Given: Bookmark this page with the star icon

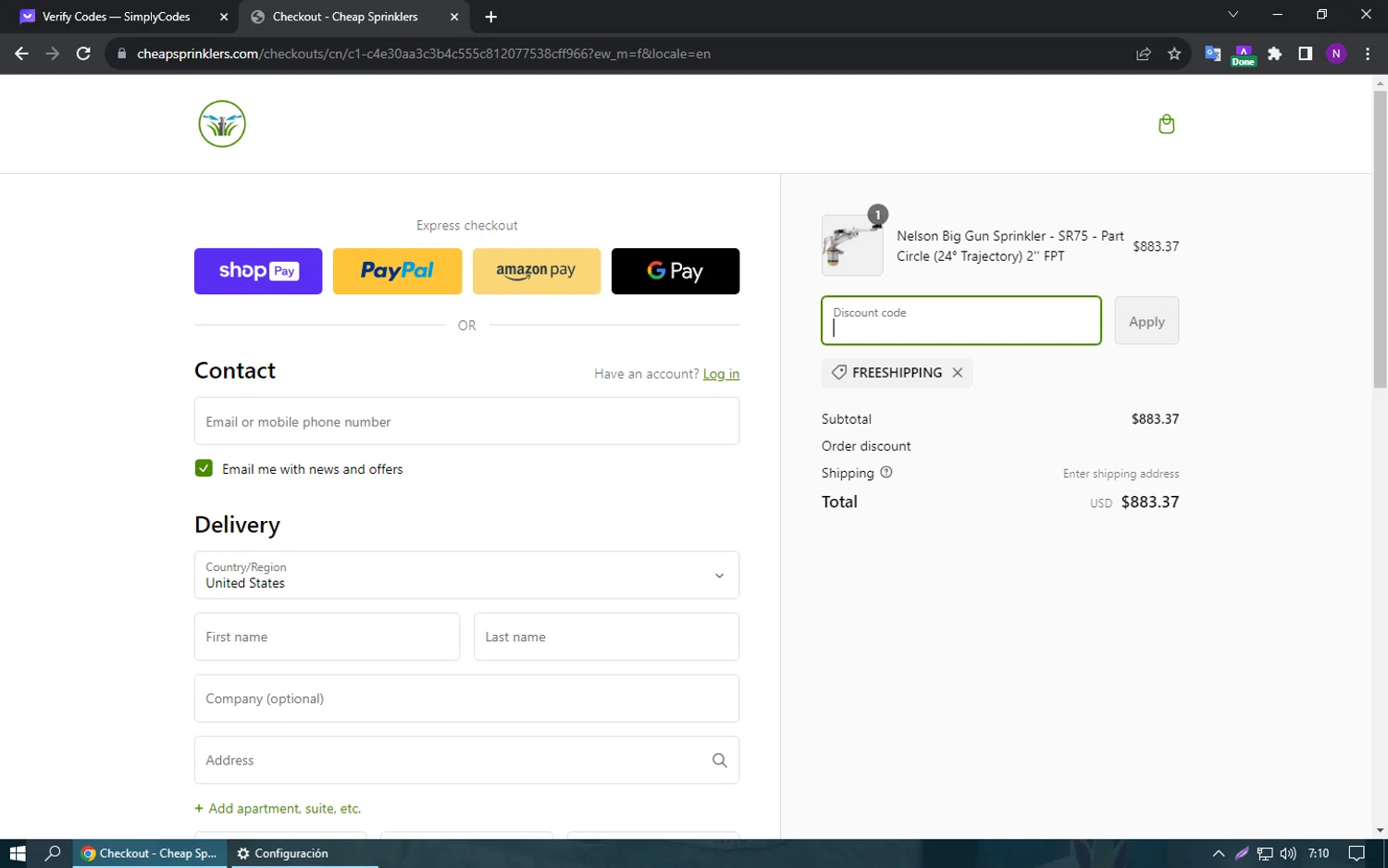Looking at the screenshot, I should point(1174,54).
